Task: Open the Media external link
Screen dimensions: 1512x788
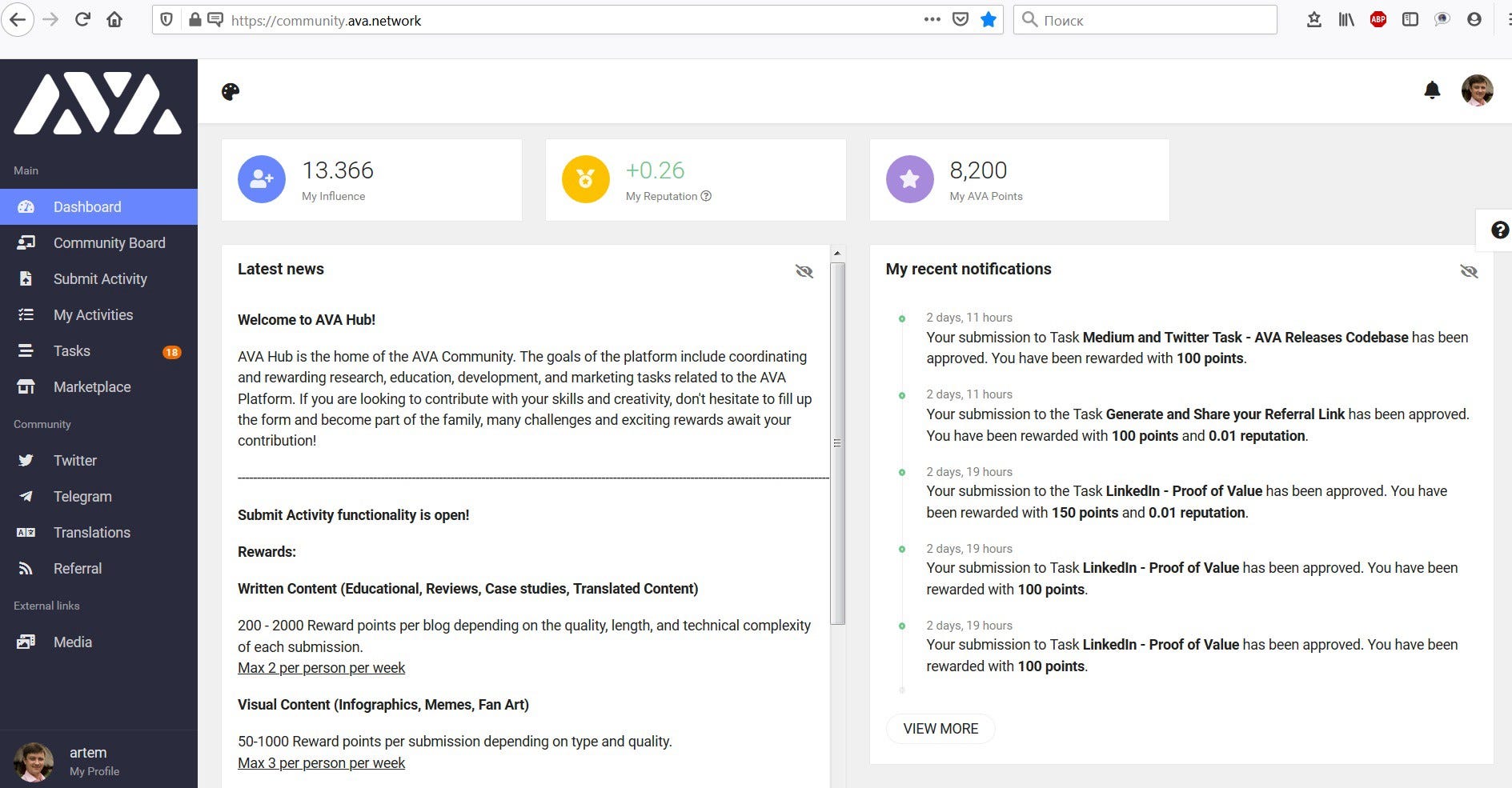Action: [98, 642]
